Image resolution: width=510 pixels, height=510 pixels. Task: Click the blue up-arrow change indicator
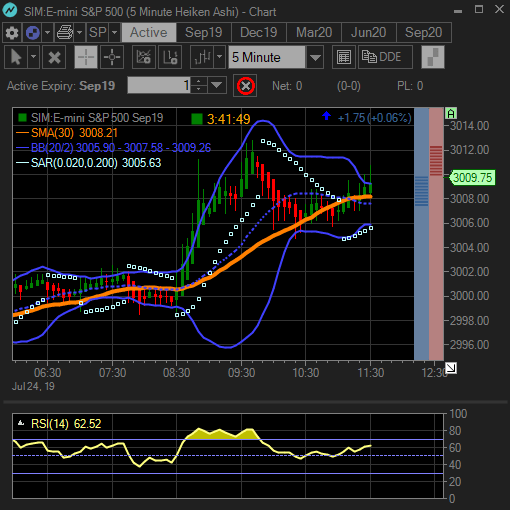tap(326, 116)
